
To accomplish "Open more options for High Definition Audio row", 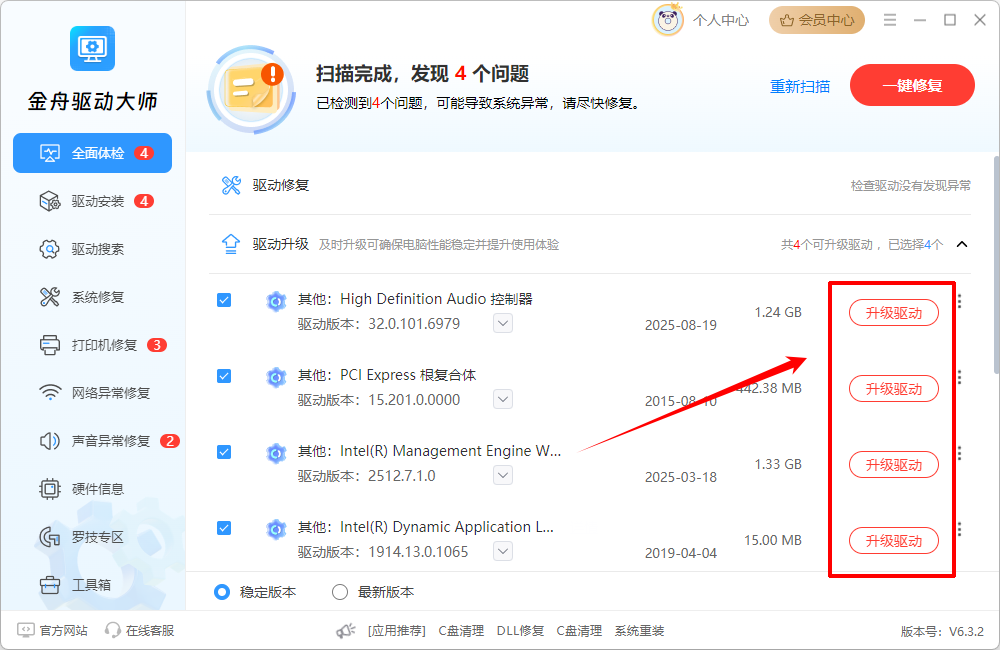I will tap(960, 301).
